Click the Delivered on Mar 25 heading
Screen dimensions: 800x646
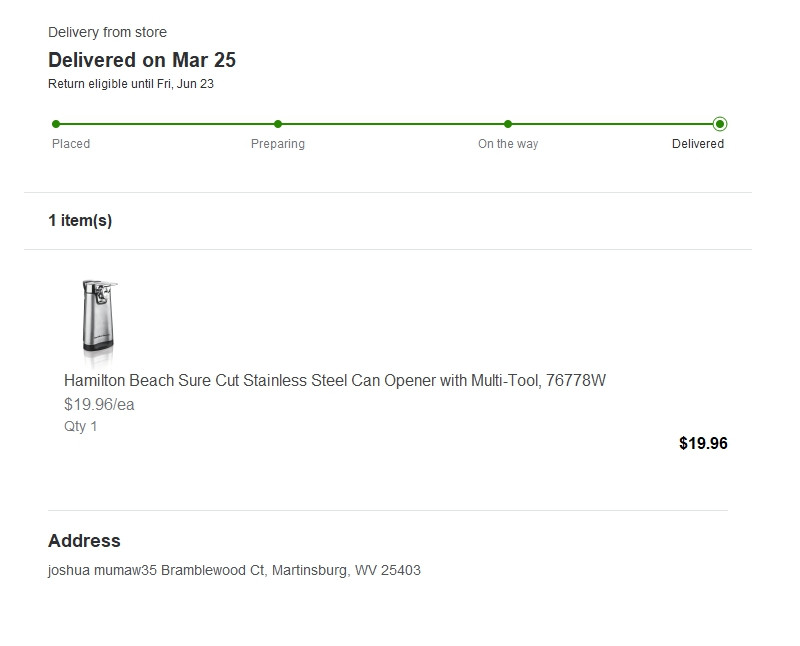coord(142,60)
